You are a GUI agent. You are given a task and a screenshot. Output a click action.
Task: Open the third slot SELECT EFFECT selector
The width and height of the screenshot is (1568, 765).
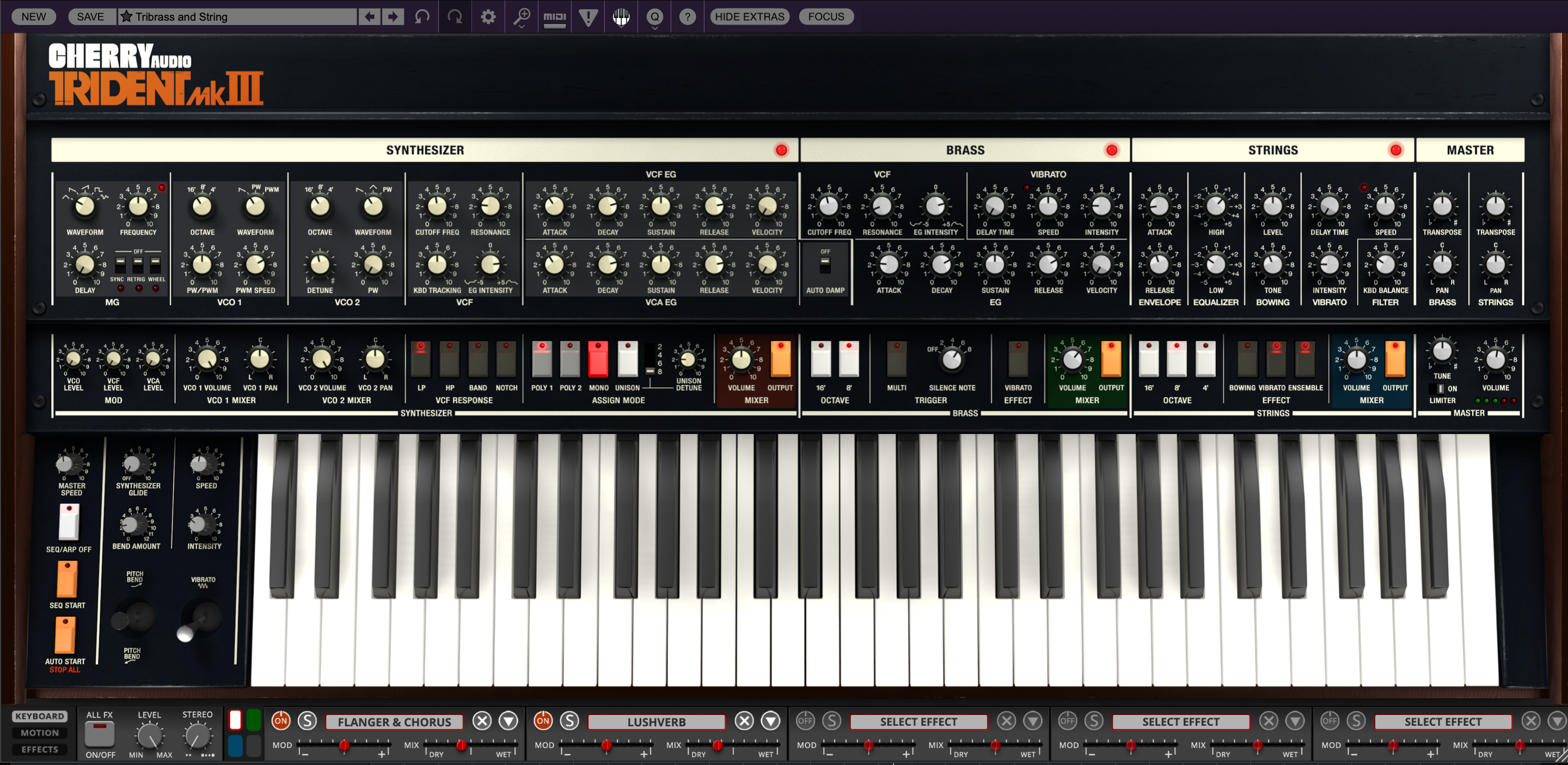point(918,722)
